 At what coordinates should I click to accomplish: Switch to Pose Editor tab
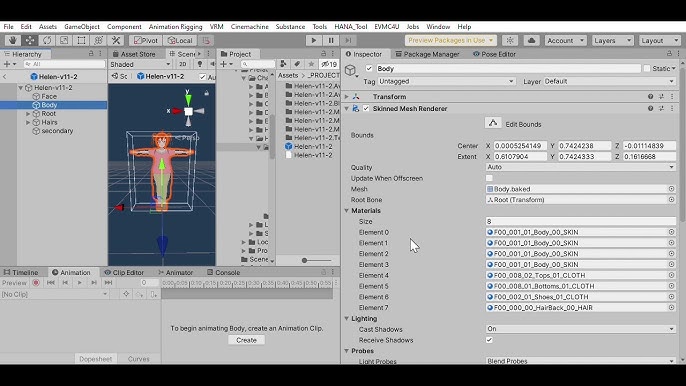point(494,54)
